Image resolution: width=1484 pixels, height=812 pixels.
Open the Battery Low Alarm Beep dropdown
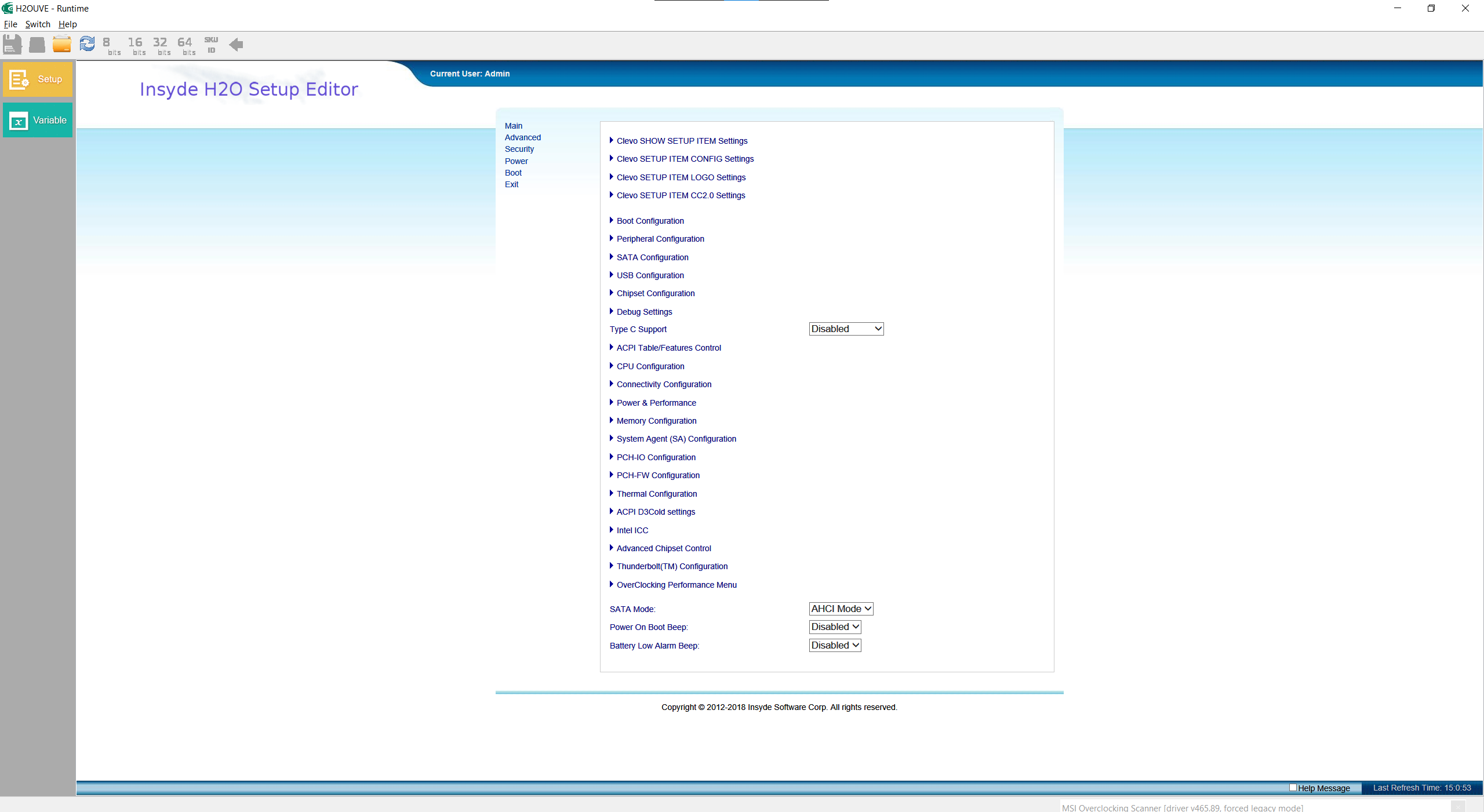click(x=835, y=645)
